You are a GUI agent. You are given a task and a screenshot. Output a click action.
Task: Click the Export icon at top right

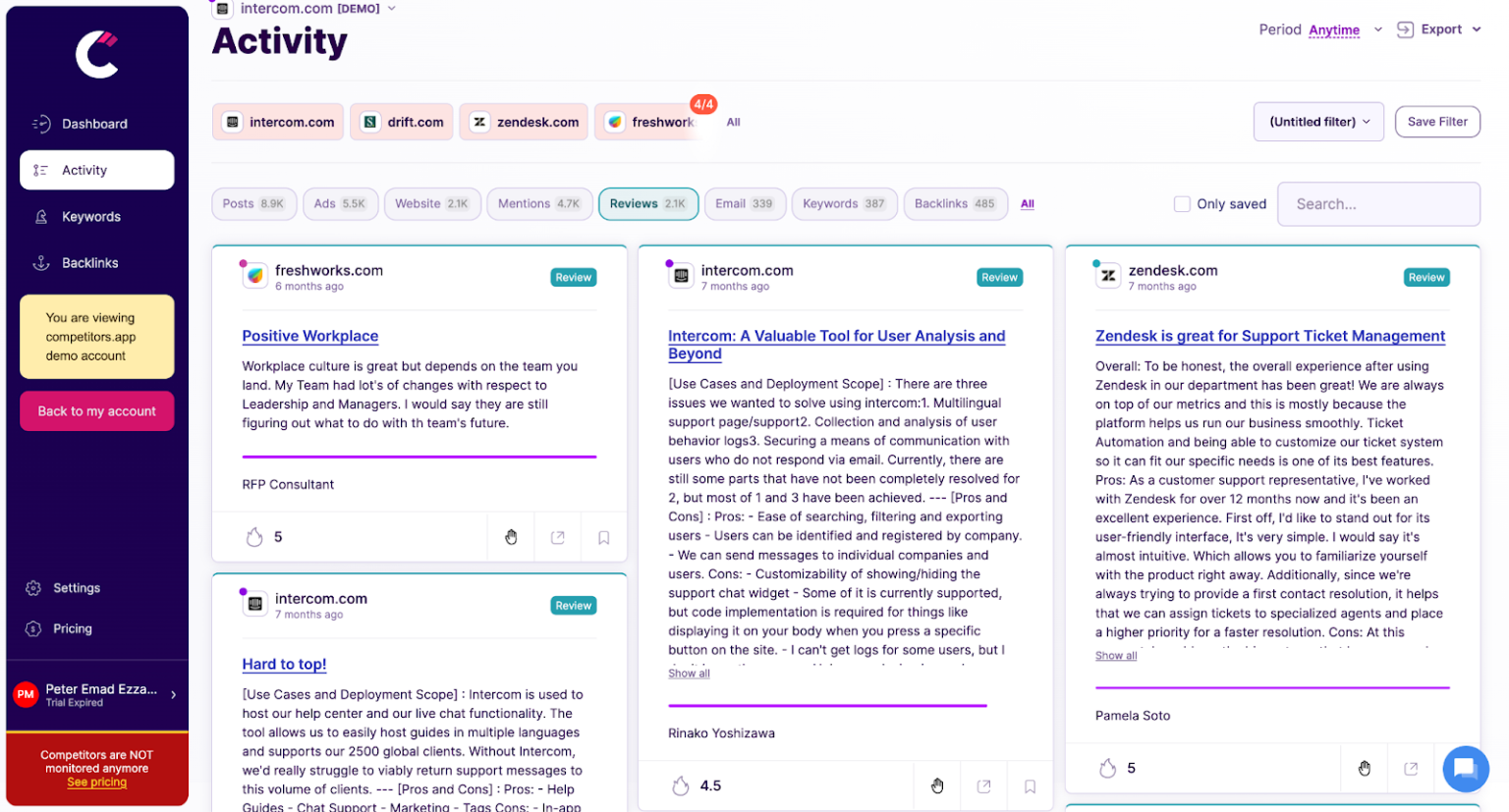click(x=1406, y=29)
